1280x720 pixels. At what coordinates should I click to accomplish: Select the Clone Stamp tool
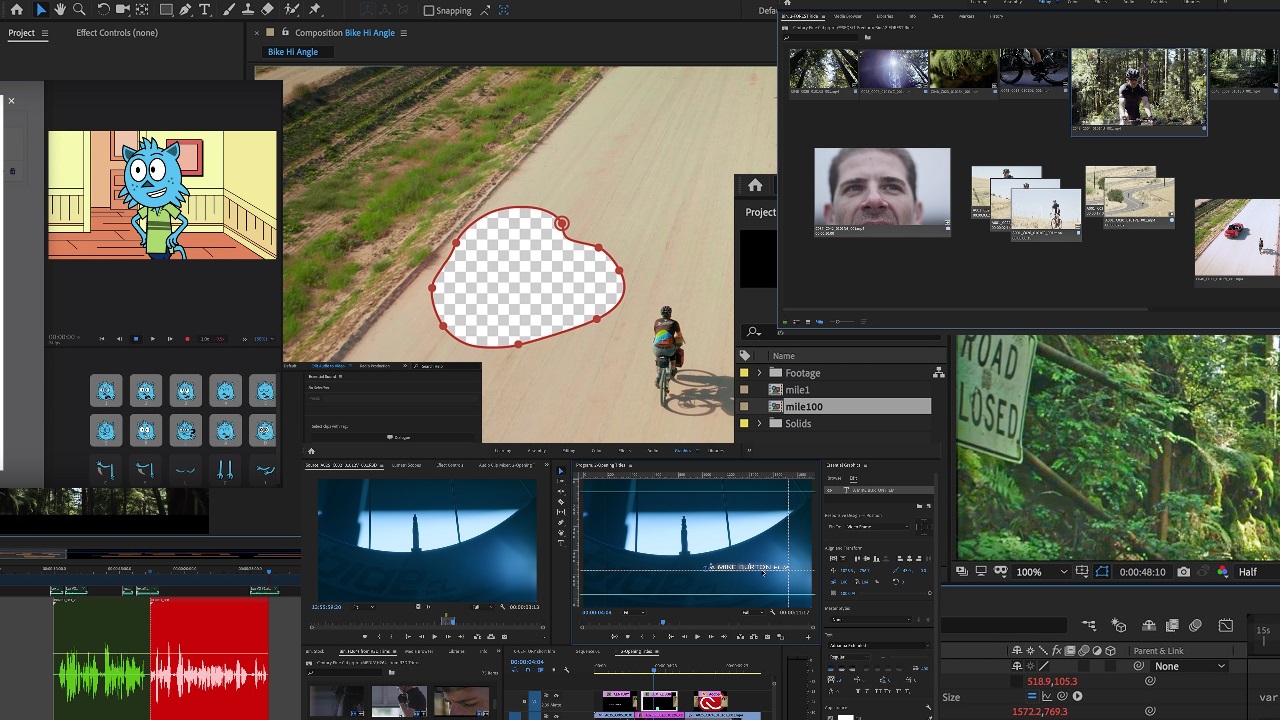tap(248, 9)
